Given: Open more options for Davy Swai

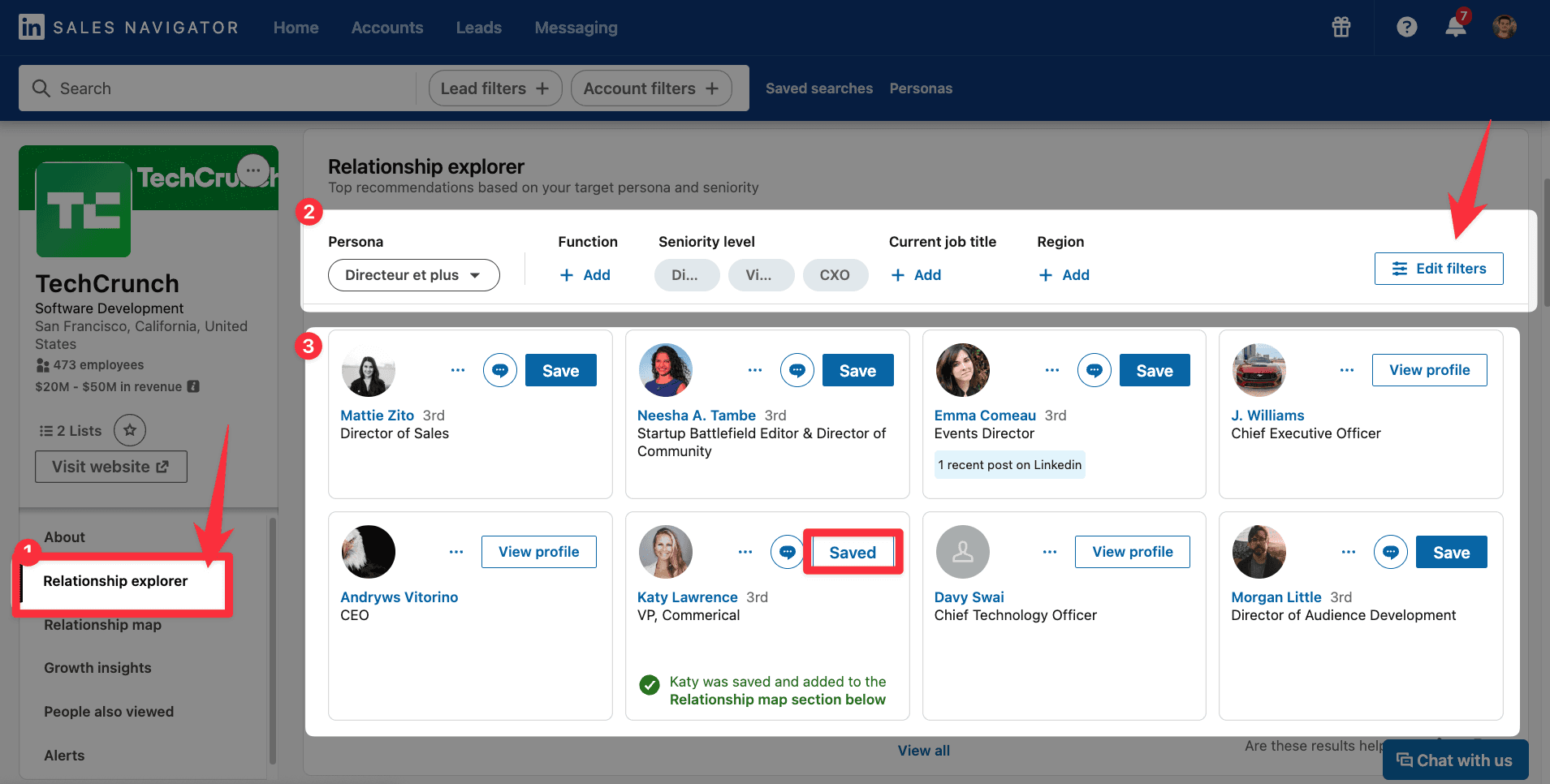Looking at the screenshot, I should [x=1050, y=552].
